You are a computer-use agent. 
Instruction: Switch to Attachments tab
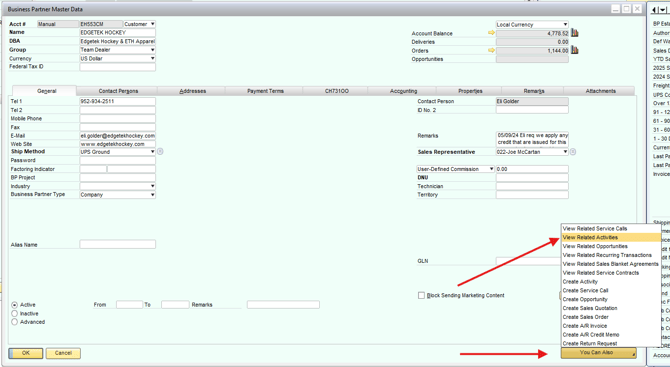[x=600, y=91]
